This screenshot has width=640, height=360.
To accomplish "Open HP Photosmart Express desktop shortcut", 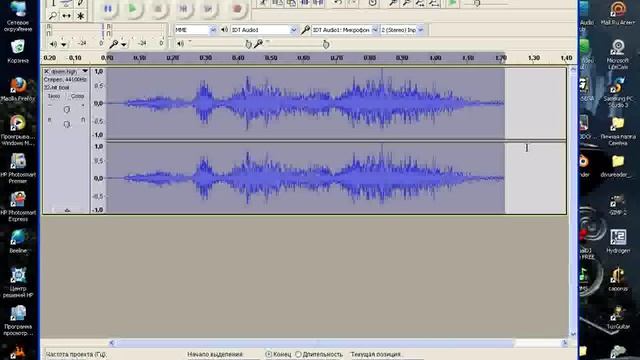I will tap(18, 207).
